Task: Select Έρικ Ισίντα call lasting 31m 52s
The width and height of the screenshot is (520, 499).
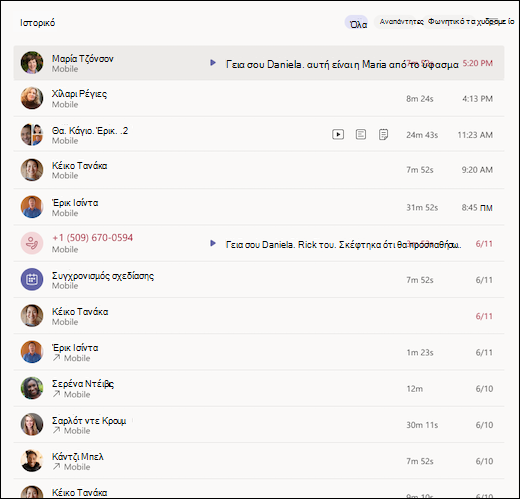Action: [259, 207]
